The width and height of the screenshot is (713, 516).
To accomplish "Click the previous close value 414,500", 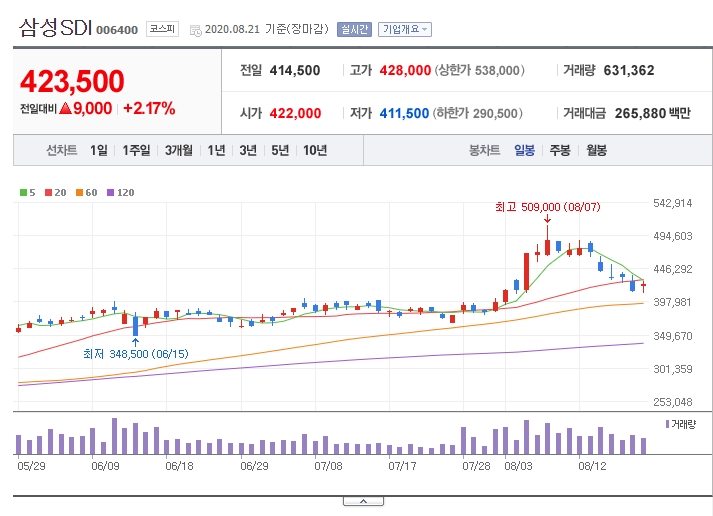I will 295,70.
